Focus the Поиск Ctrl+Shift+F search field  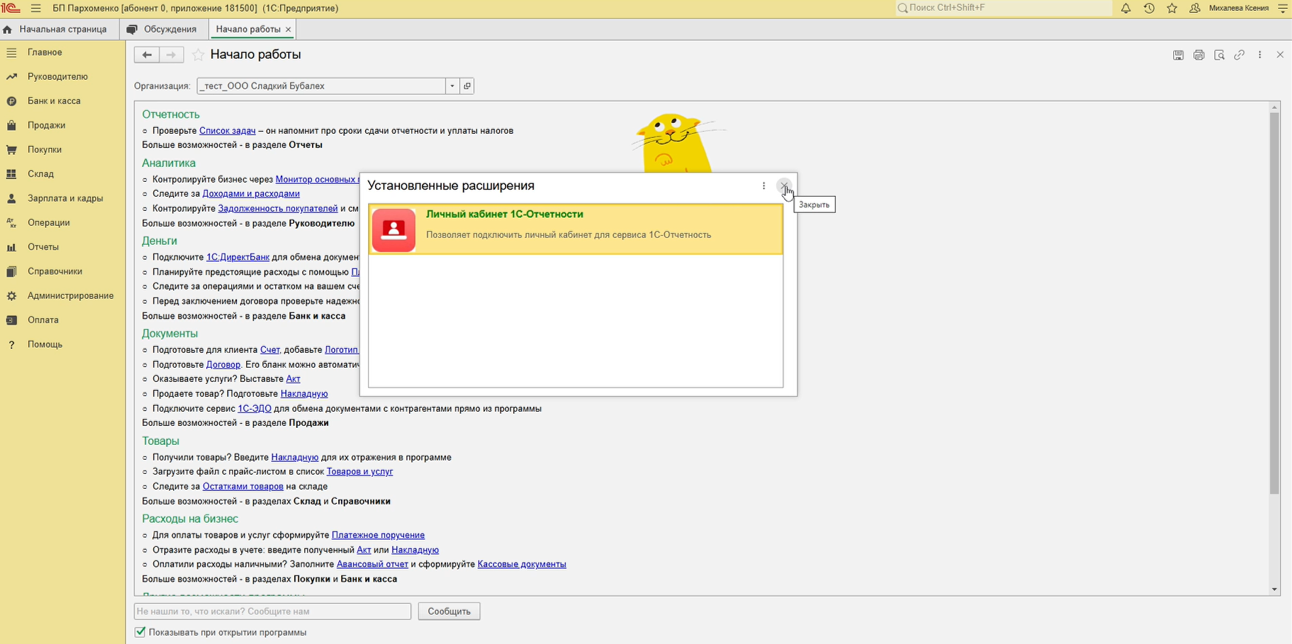(x=1003, y=8)
